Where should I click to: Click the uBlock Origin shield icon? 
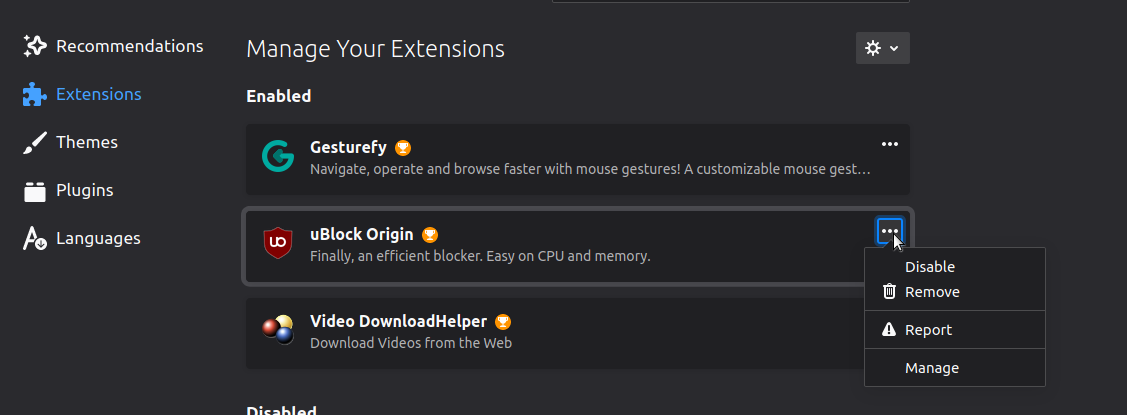(277, 243)
